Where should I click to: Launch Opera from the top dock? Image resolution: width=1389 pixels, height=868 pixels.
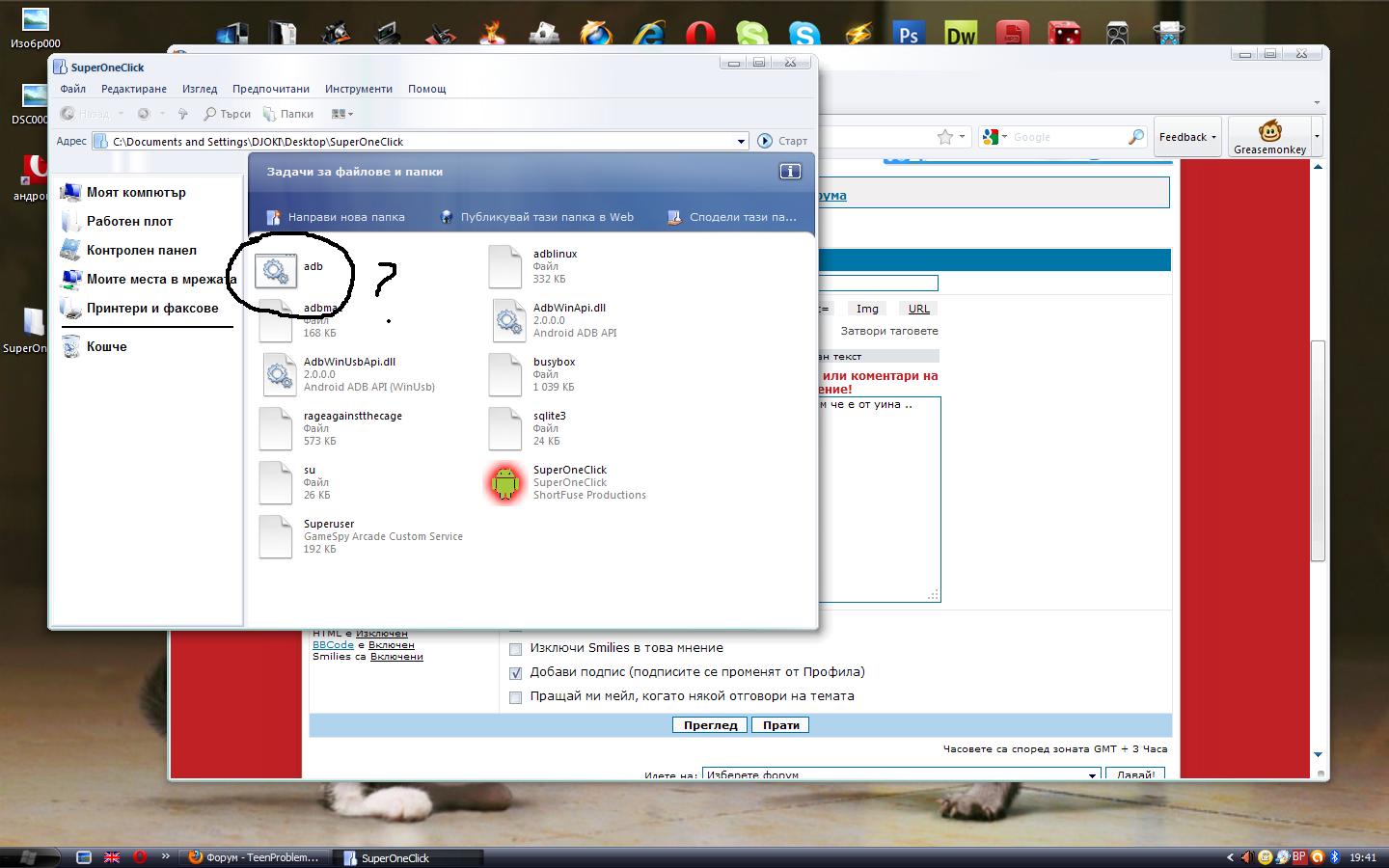pyautogui.click(x=700, y=35)
